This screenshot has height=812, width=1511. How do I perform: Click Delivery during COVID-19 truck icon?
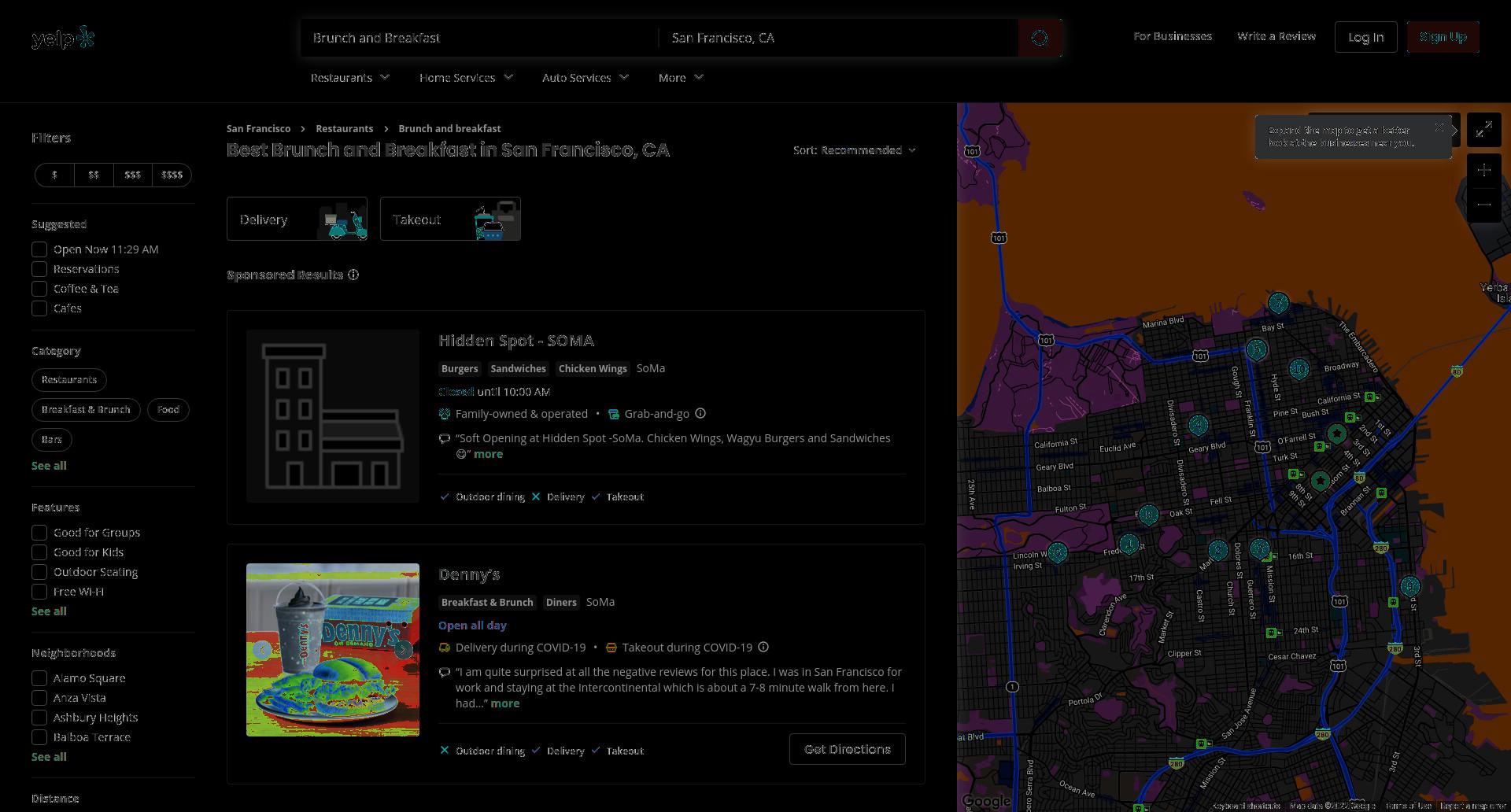pos(445,647)
